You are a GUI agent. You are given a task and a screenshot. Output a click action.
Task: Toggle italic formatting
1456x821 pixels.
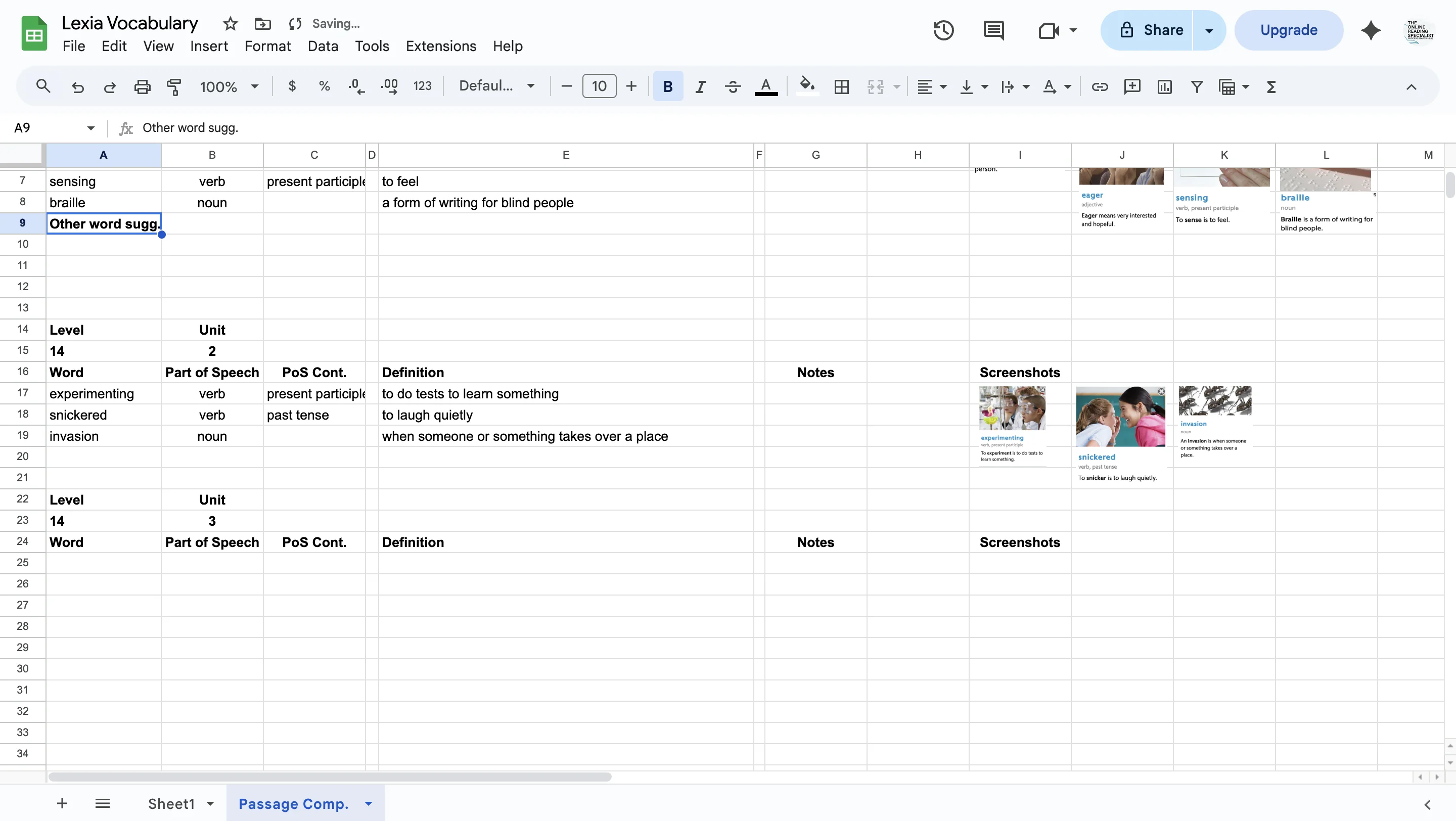point(700,86)
